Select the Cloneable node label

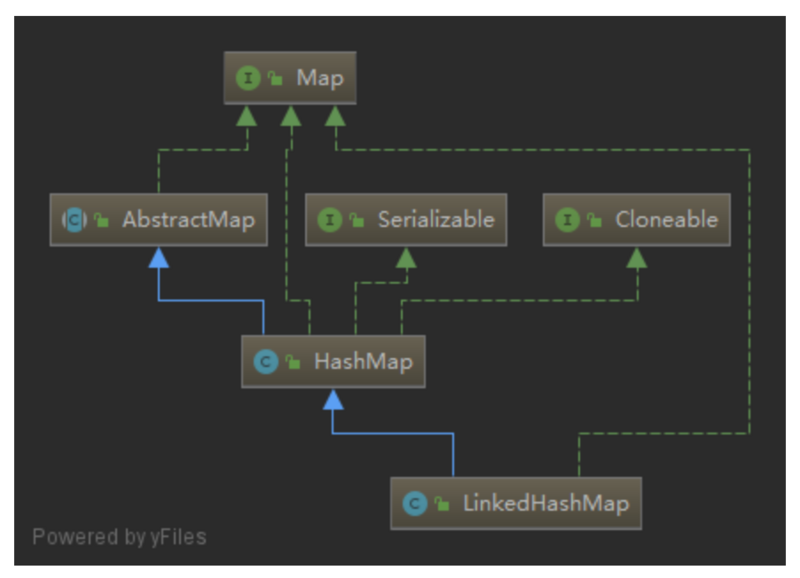pyautogui.click(x=666, y=220)
